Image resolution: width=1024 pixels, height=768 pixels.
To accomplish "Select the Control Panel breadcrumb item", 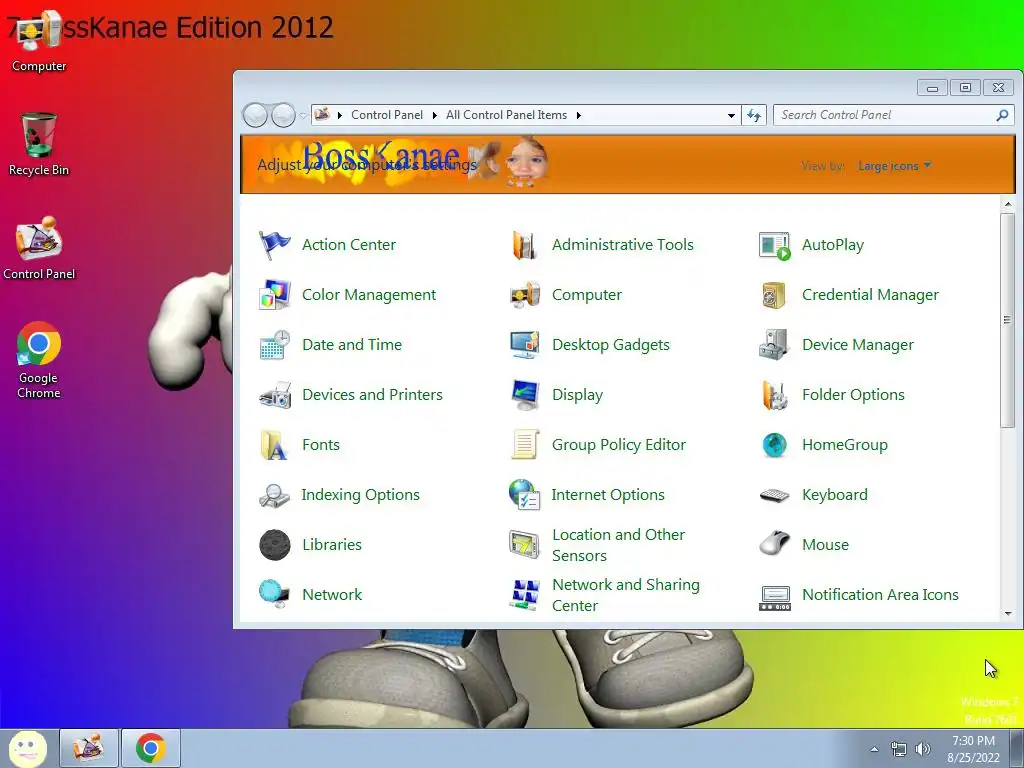I will (x=387, y=115).
